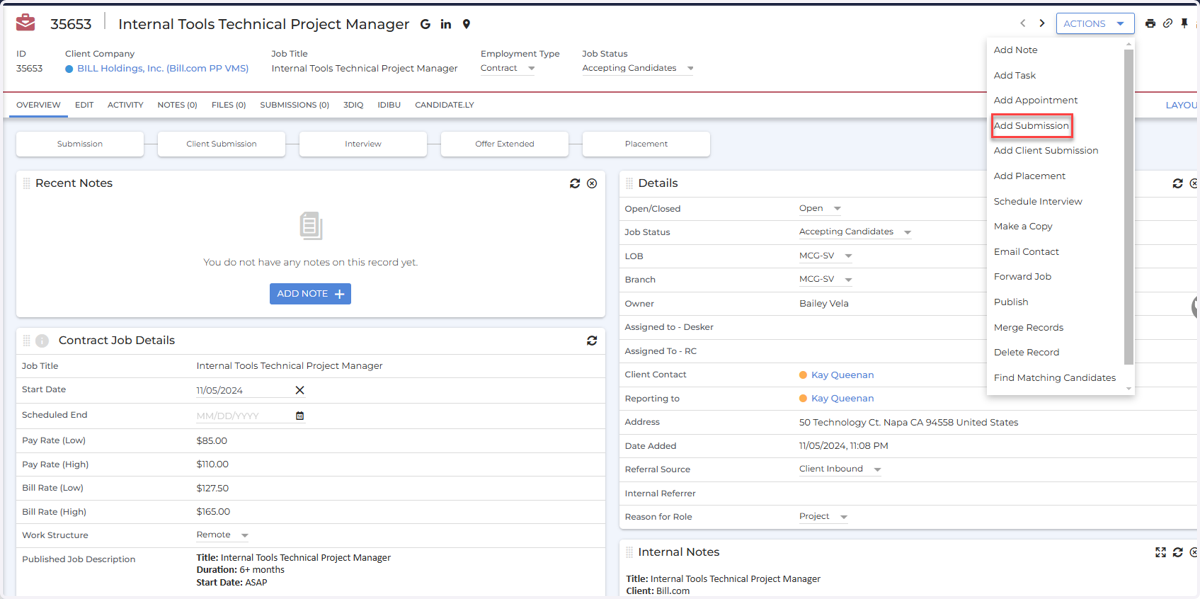Choose Delete Record menu item
The image size is (1200, 599).
pyautogui.click(x=1026, y=352)
